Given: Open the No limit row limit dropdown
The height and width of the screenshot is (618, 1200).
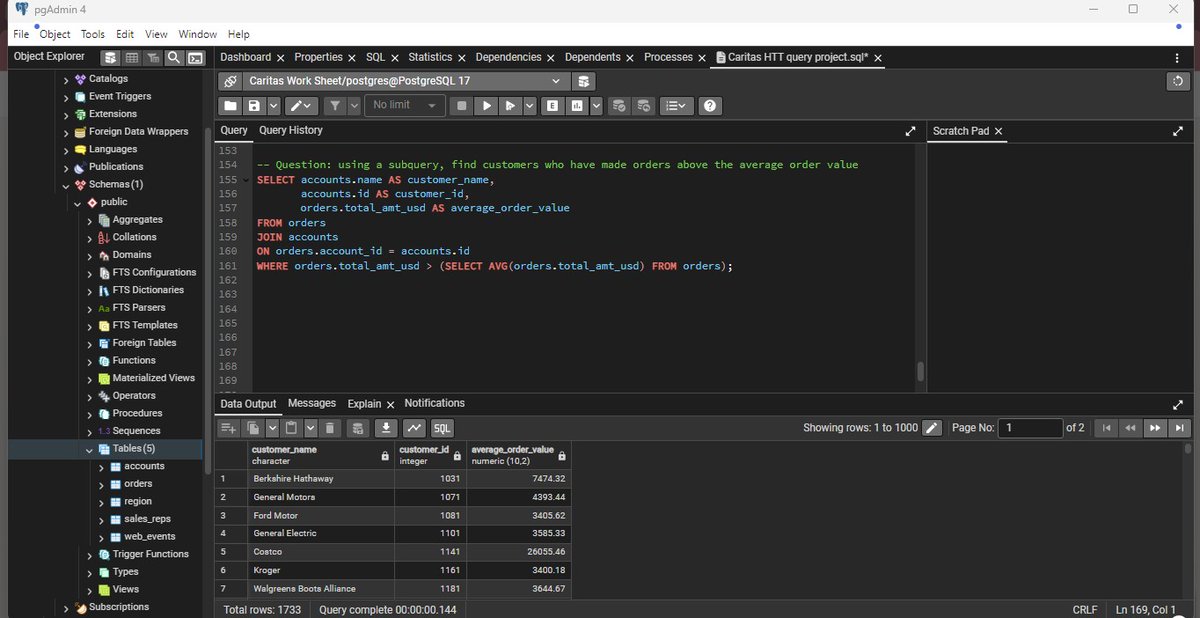Looking at the screenshot, I should 406,106.
